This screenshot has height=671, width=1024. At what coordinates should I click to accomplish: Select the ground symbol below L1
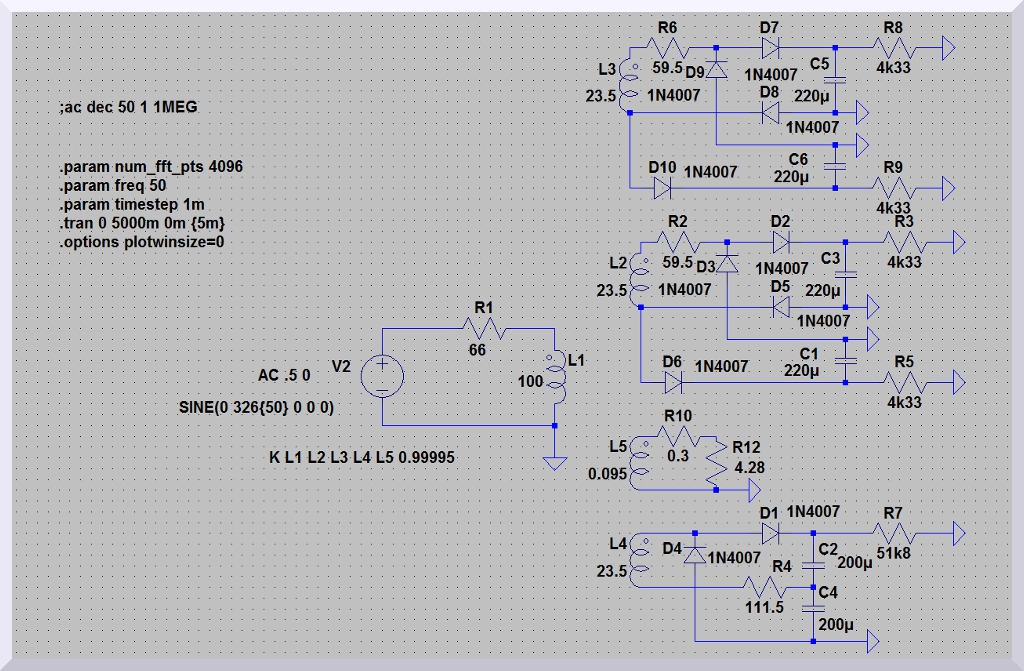coord(554,462)
